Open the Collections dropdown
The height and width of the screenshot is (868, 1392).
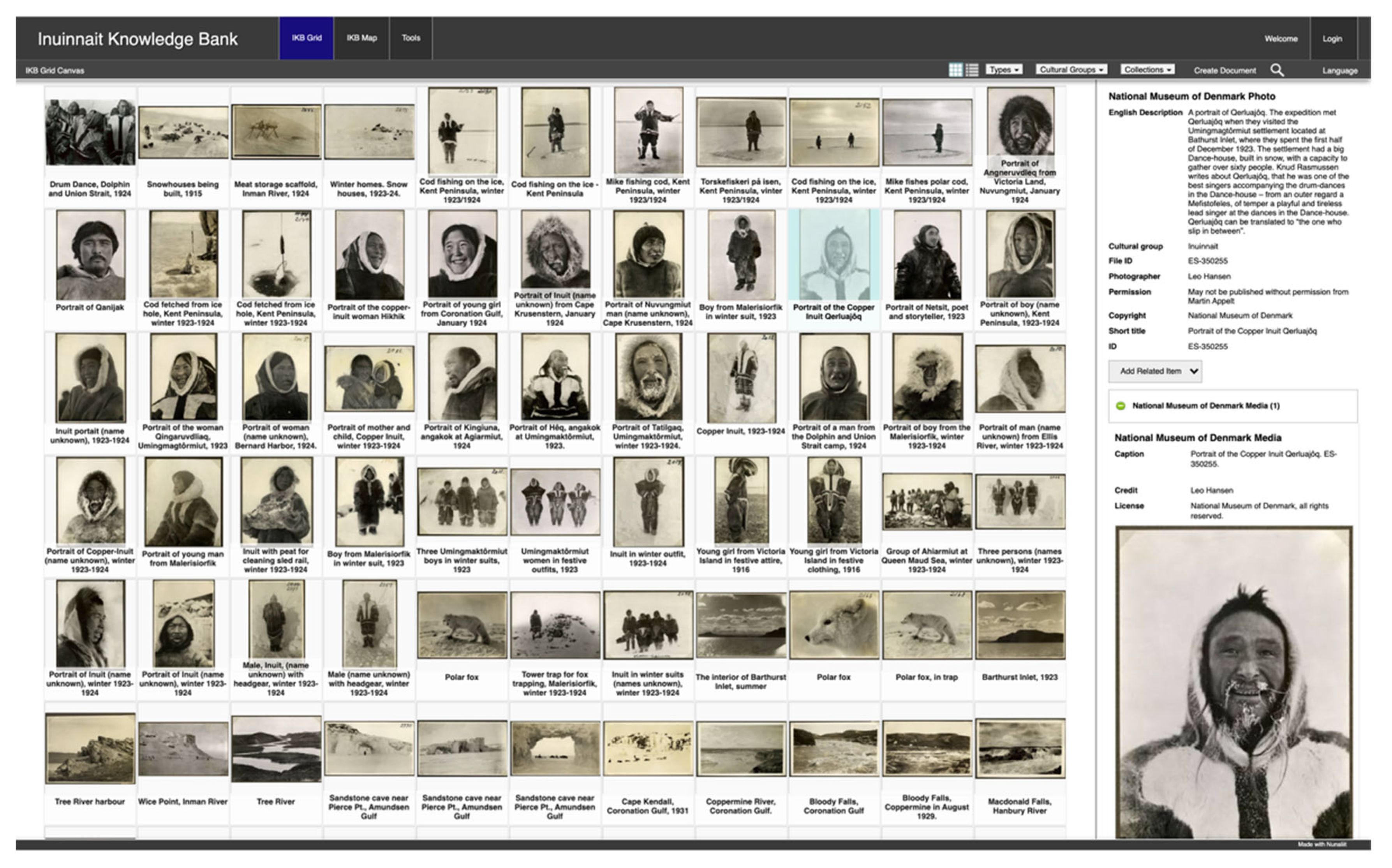pyautogui.click(x=1147, y=69)
